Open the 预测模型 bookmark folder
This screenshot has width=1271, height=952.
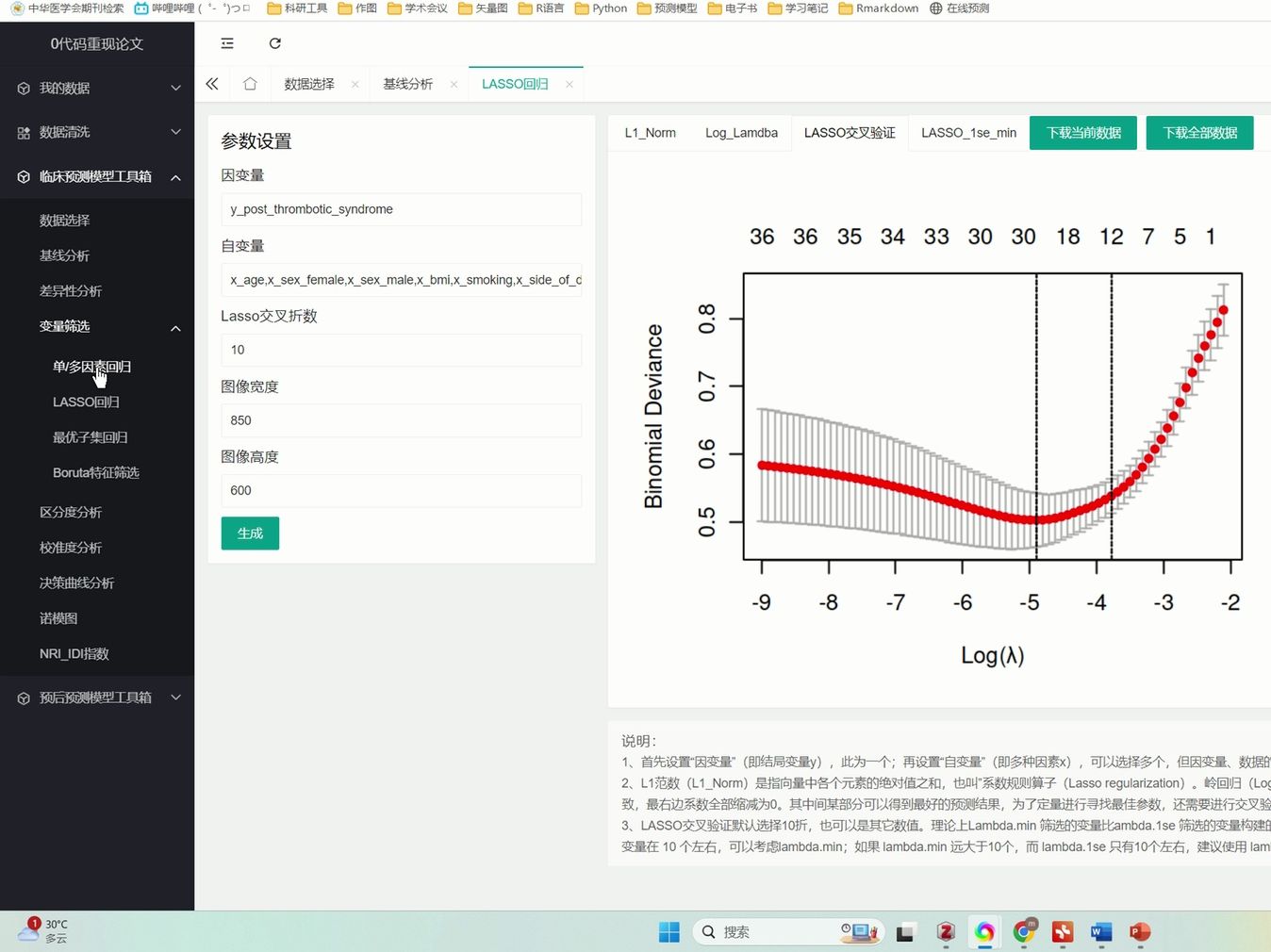coord(667,8)
